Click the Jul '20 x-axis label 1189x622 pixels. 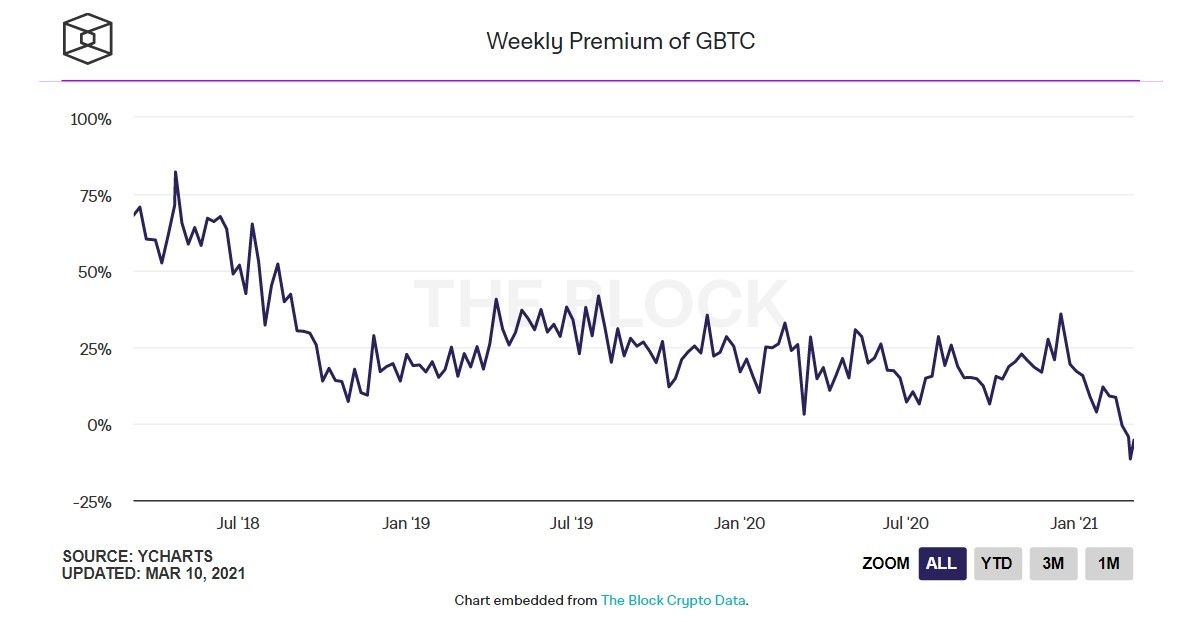pos(905,523)
